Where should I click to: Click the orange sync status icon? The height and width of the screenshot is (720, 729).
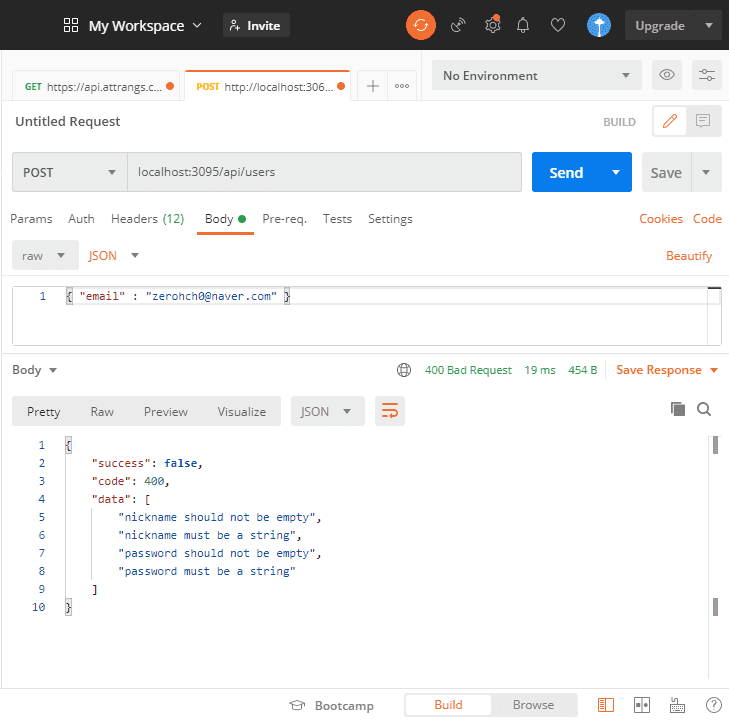pyautogui.click(x=421, y=25)
